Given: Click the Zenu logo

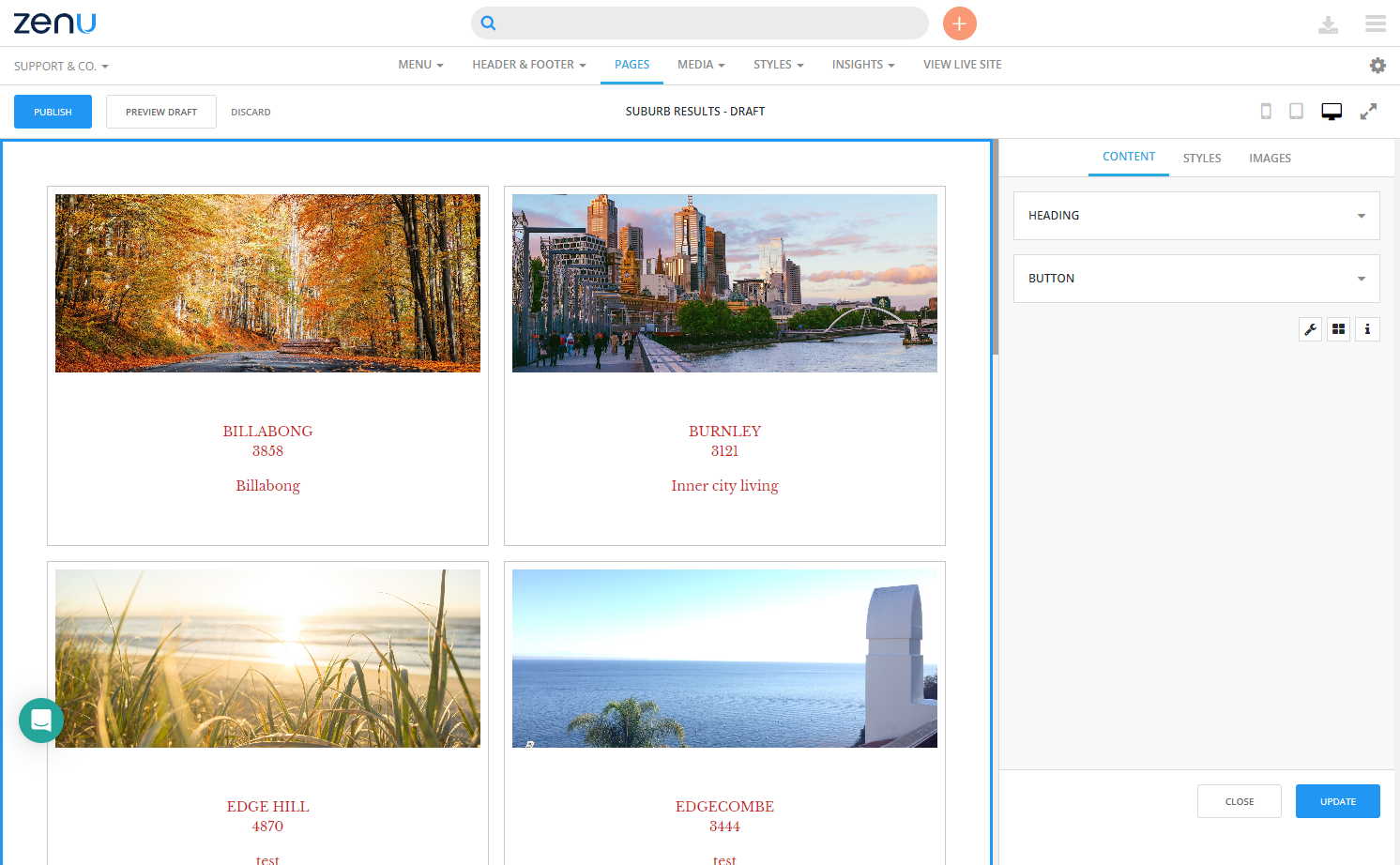Looking at the screenshot, I should (x=54, y=23).
